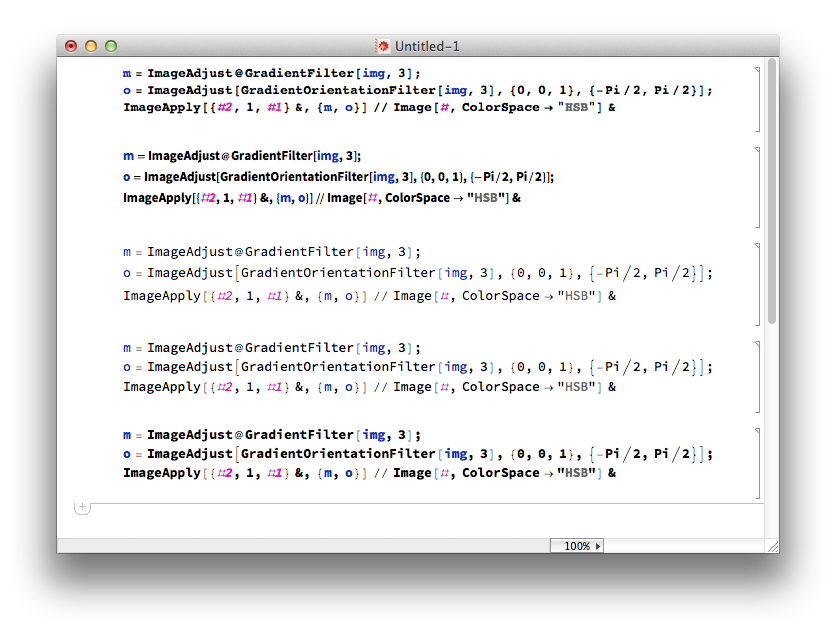Screen dimensions: 836x632
Task: Click fifth cell's 'm = ImageAdjust' line
Action: (271, 435)
